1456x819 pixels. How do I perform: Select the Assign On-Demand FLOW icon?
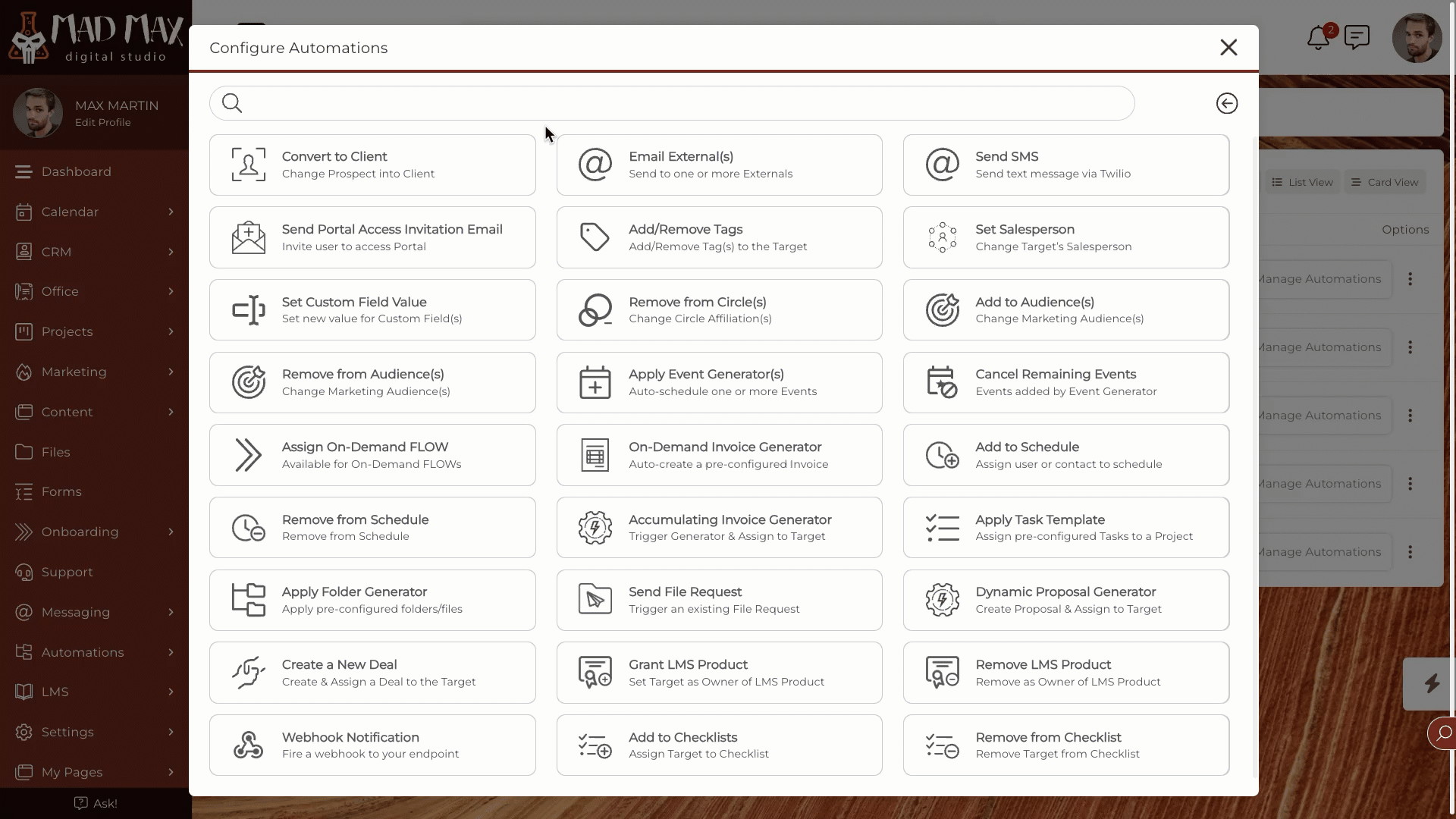248,454
